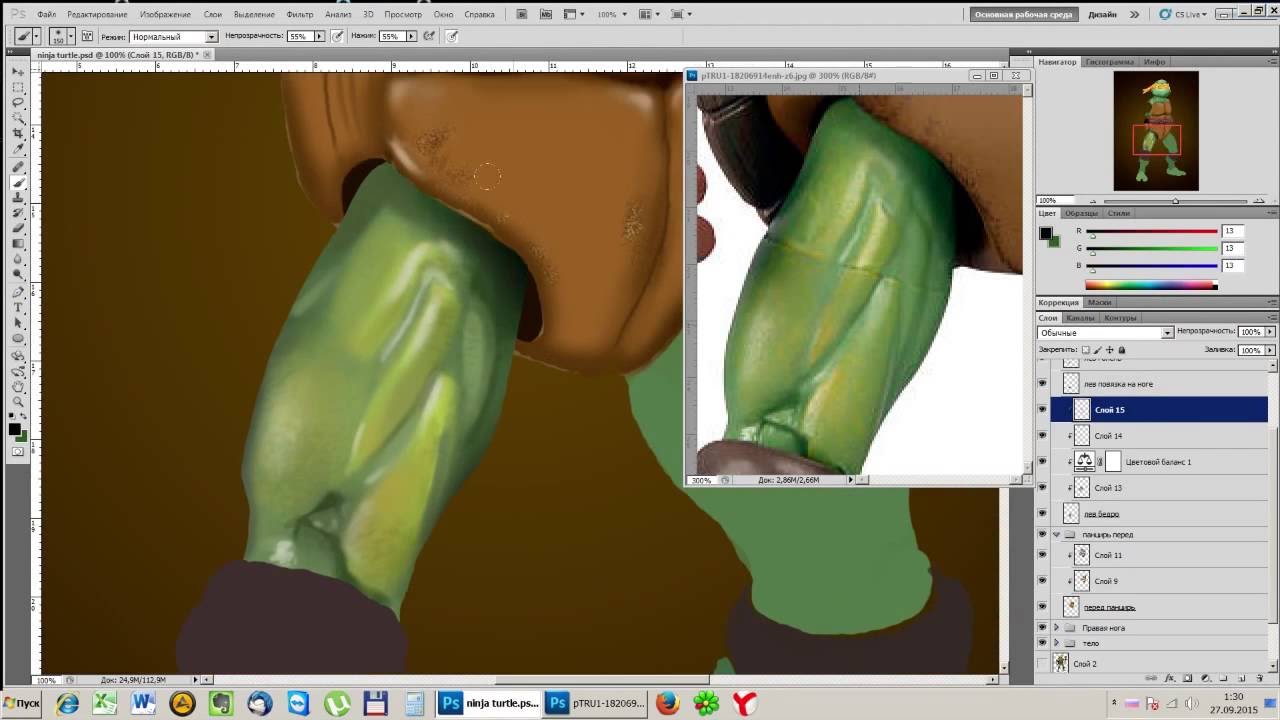This screenshot has height=720, width=1280.
Task: Launch Bridge from the application bar
Action: [x=522, y=14]
